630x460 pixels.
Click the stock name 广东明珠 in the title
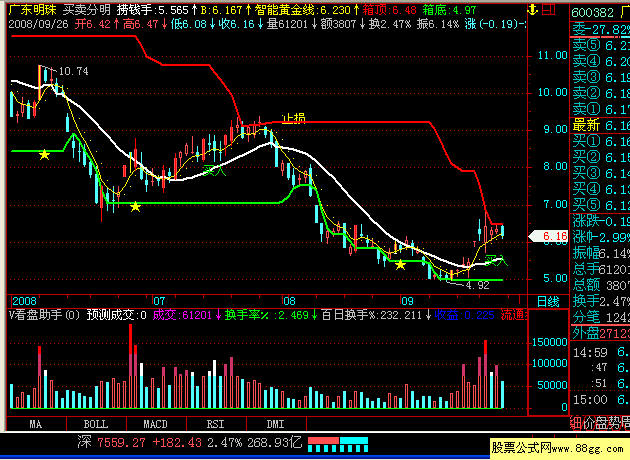click(33, 10)
